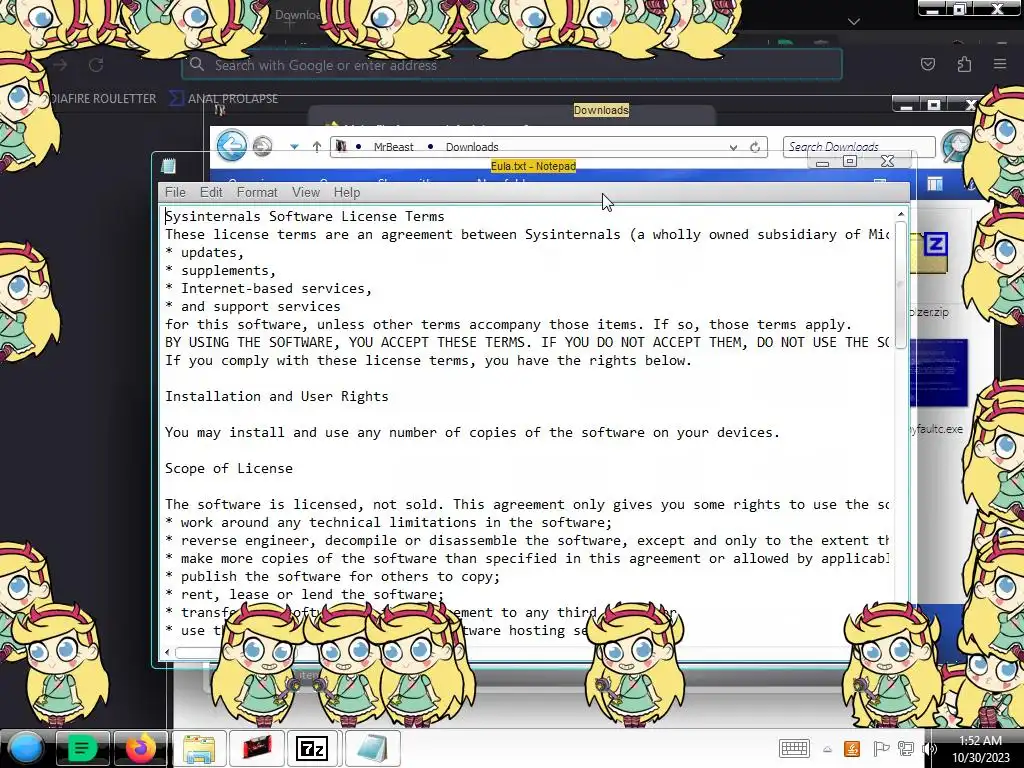Switch to Firefox from the taskbar
The height and width of the screenshot is (768, 1024).
point(140,748)
